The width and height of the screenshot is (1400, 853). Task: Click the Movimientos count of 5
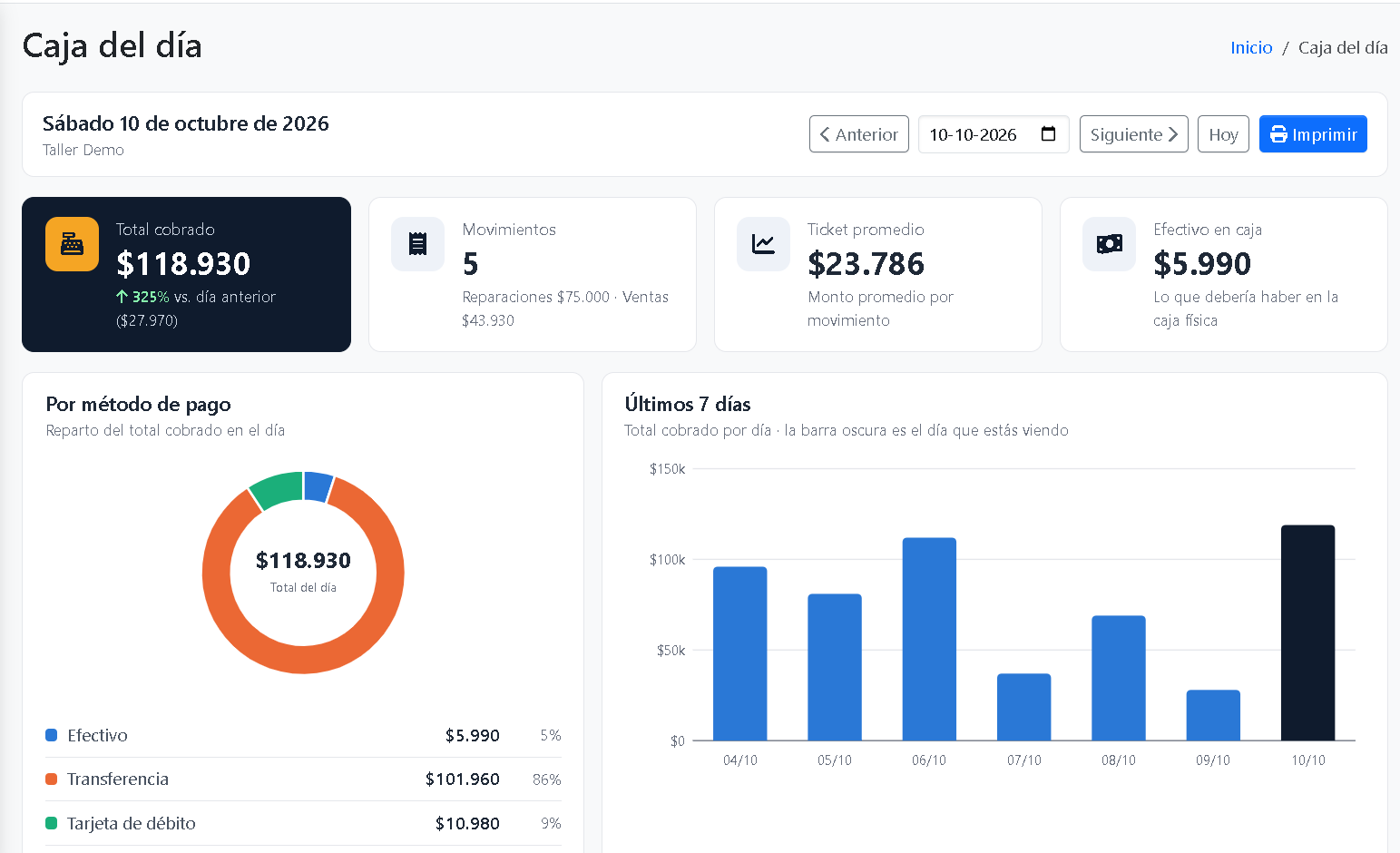[x=470, y=264]
